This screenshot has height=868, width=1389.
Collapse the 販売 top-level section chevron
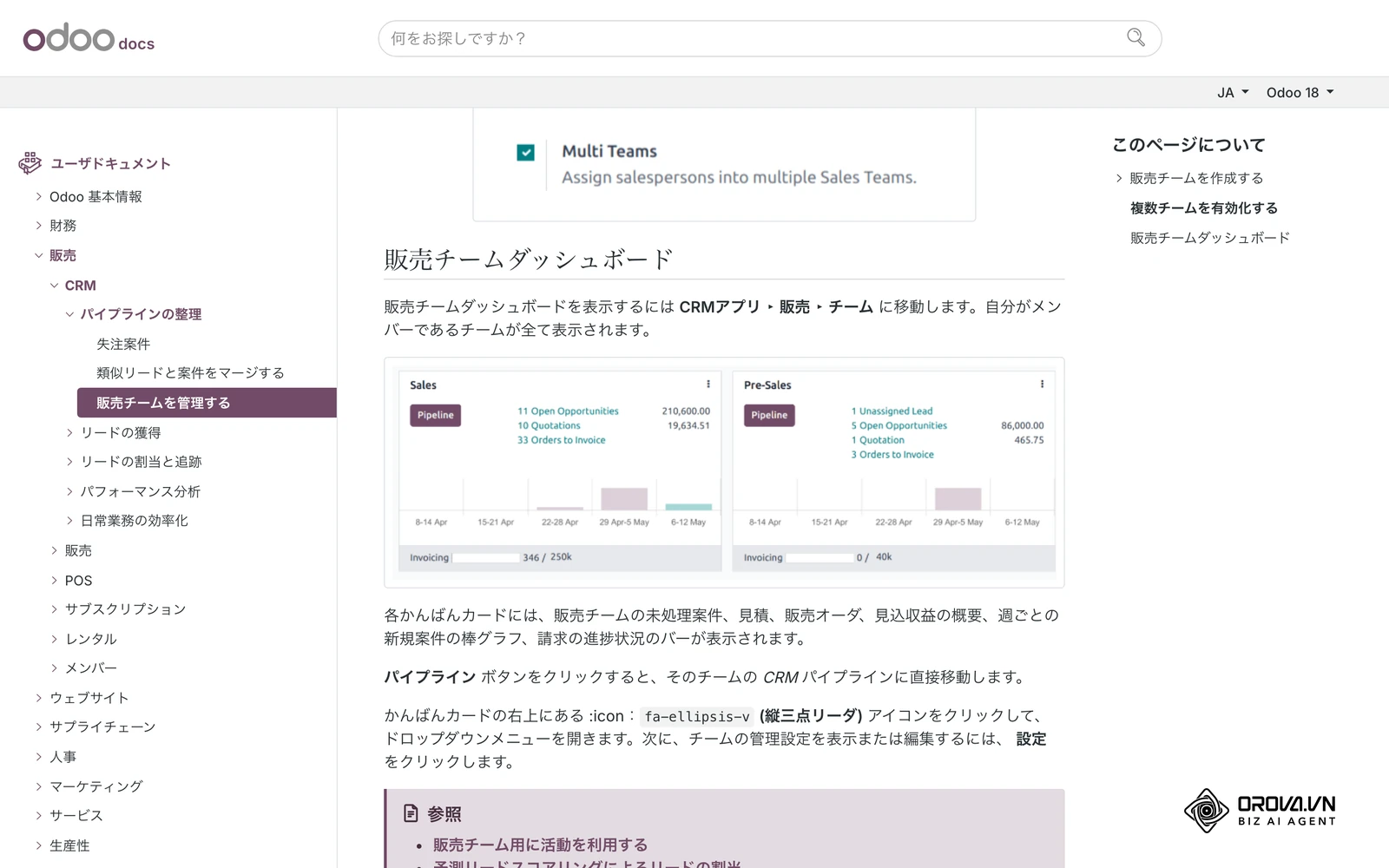point(38,255)
